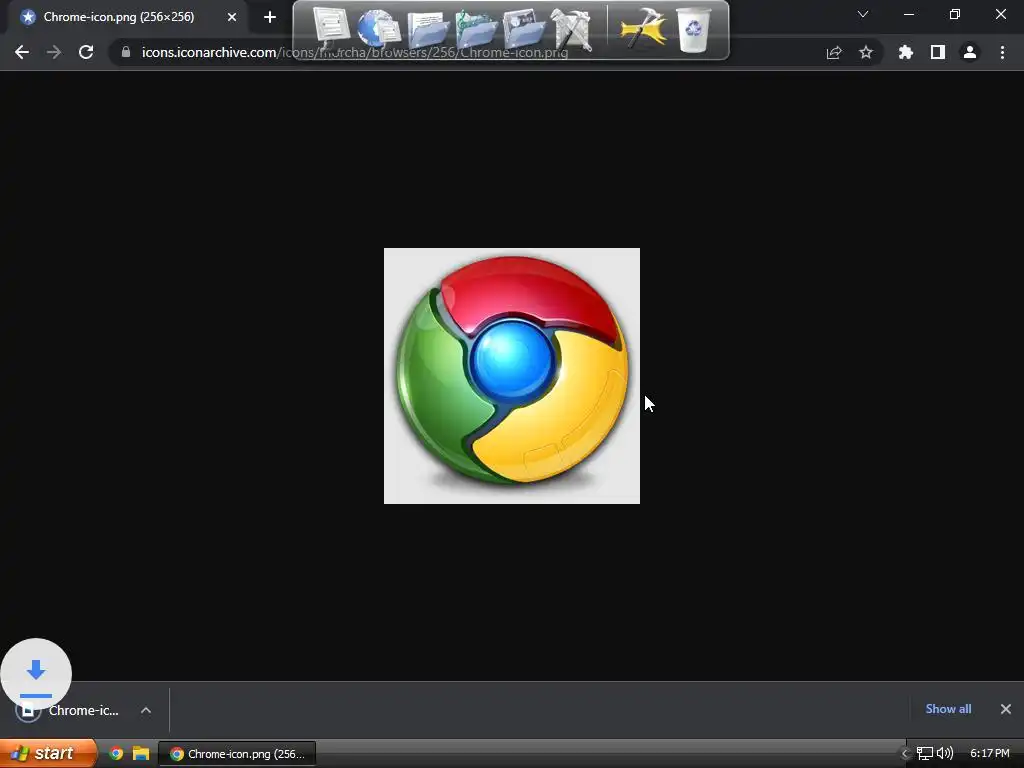The image size is (1024, 768).
Task: Open file explorer from quick launch
Action: [x=141, y=753]
